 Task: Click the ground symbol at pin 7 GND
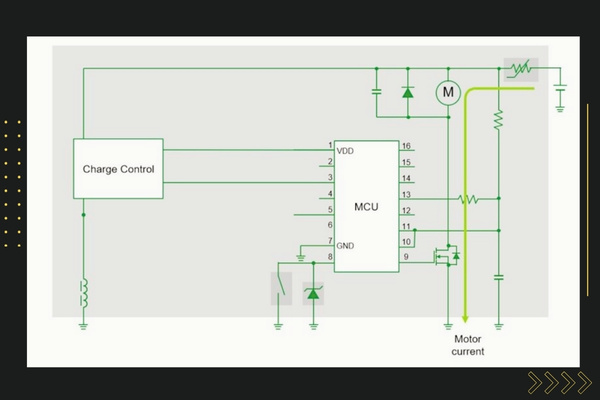pos(301,258)
